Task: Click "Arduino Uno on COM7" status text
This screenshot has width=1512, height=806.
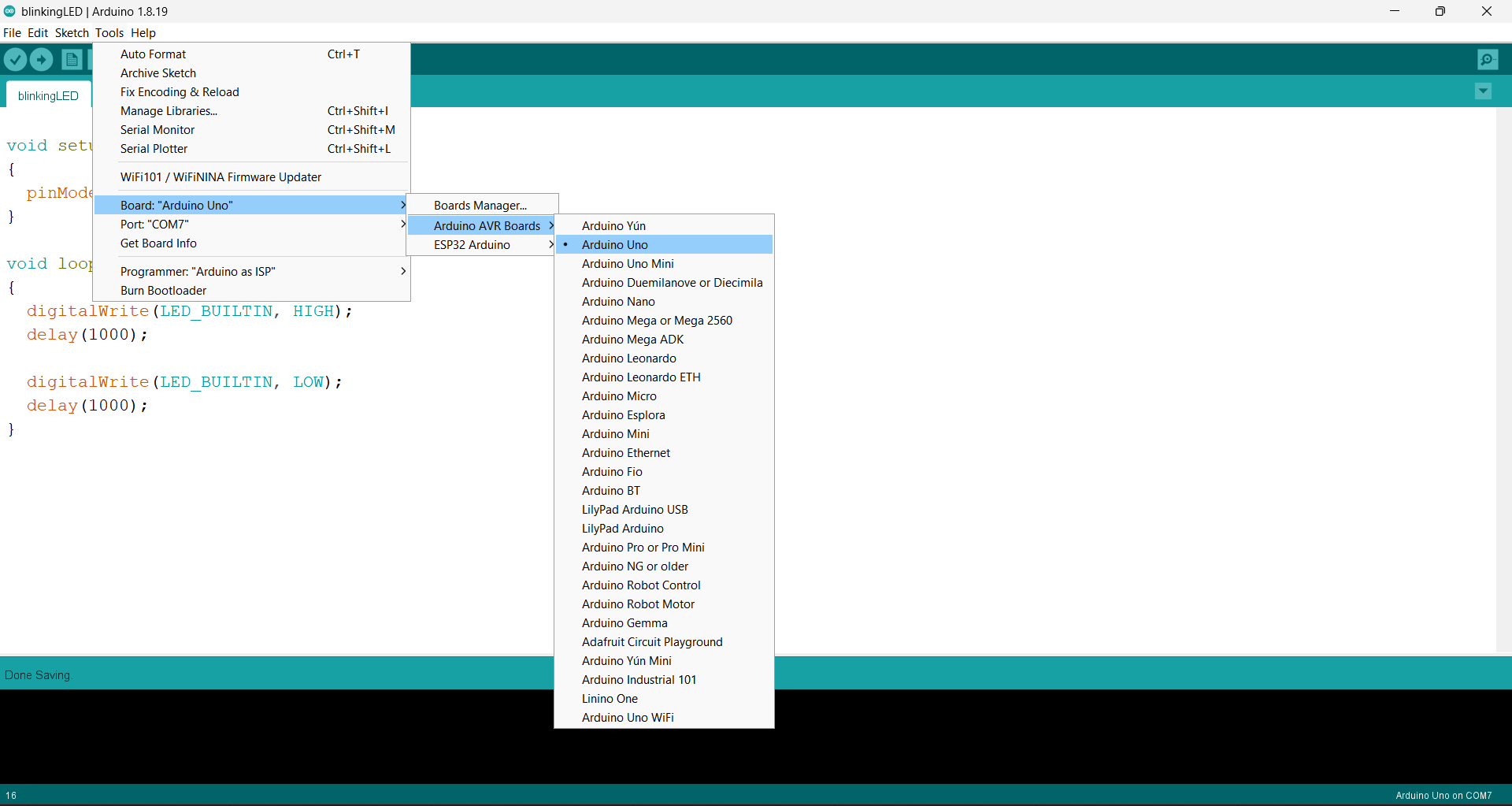Action: pos(1443,795)
